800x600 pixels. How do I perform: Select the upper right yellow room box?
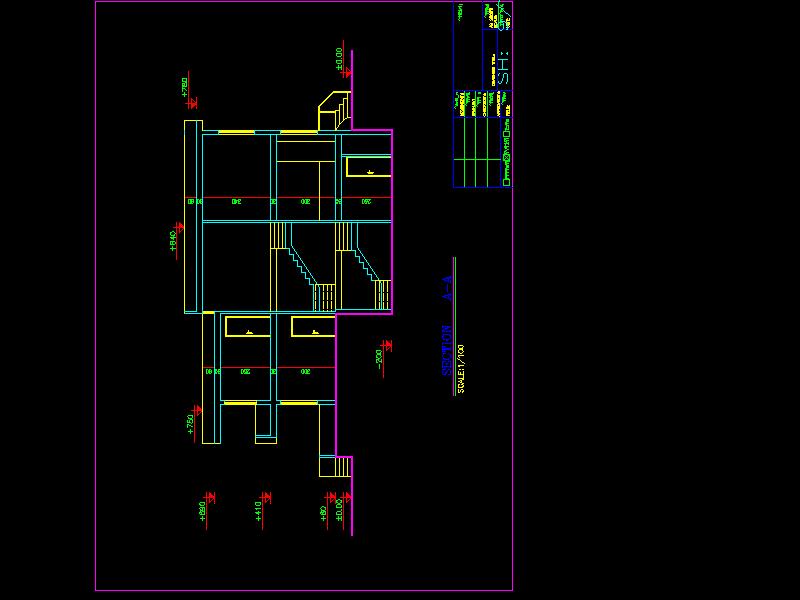click(x=368, y=167)
